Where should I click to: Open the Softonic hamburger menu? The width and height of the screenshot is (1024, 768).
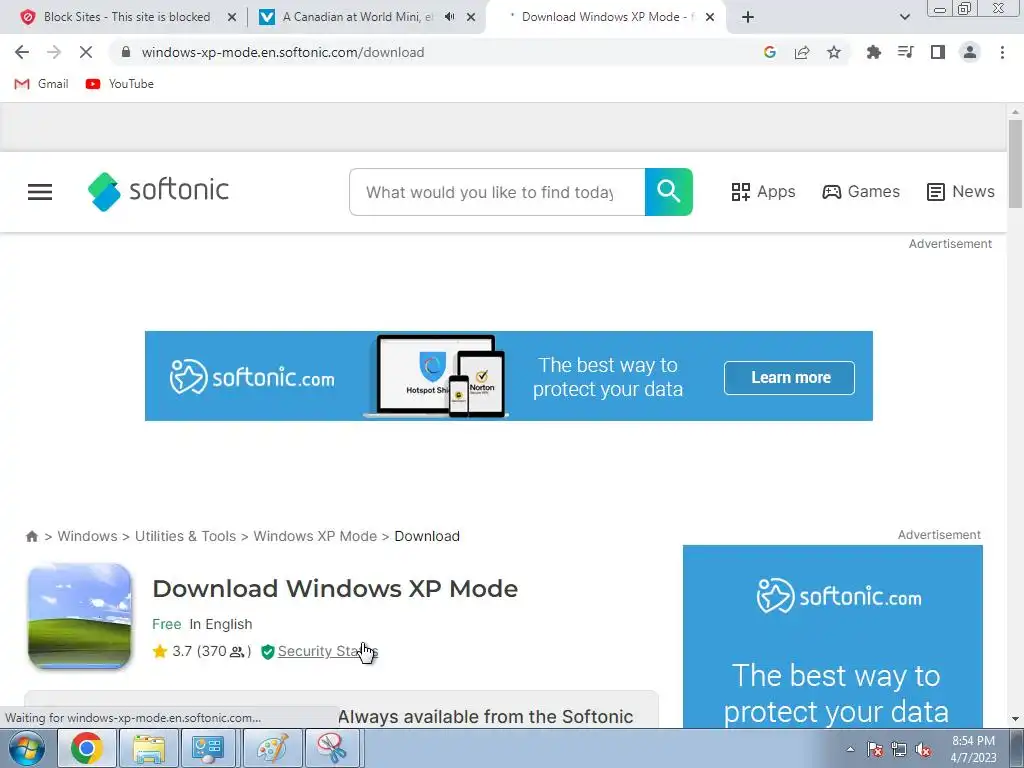[40, 192]
